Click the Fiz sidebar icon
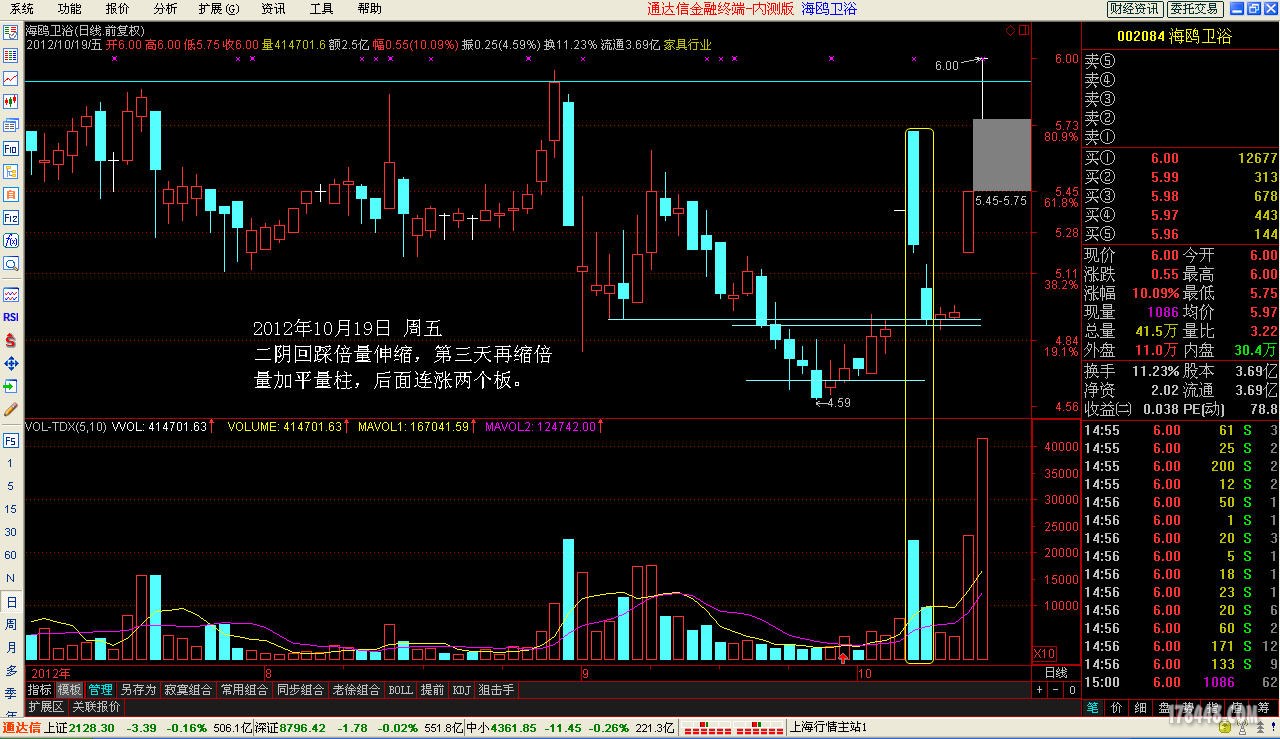 [x=11, y=217]
